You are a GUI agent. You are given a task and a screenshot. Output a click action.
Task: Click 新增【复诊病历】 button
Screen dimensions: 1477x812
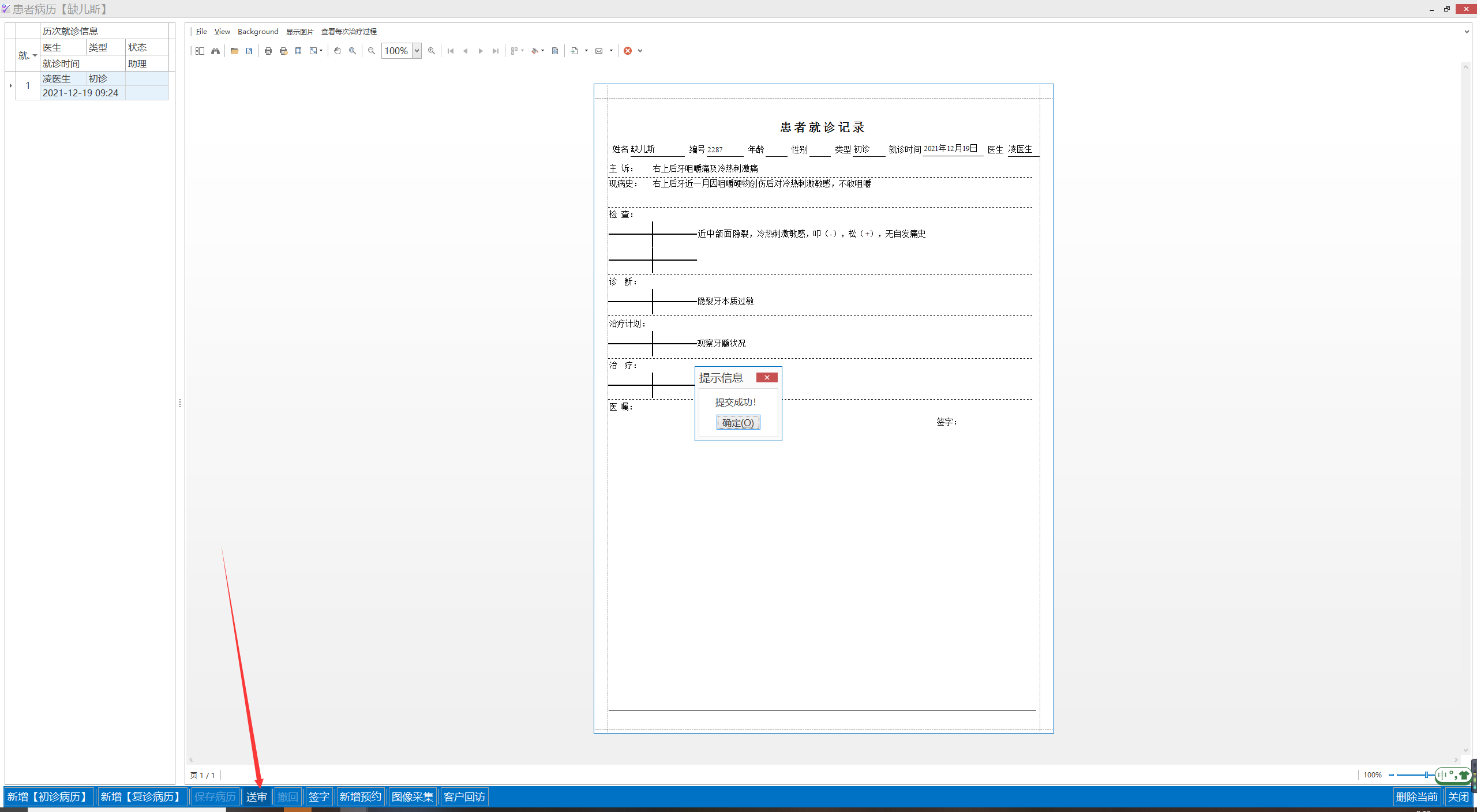pyautogui.click(x=143, y=797)
